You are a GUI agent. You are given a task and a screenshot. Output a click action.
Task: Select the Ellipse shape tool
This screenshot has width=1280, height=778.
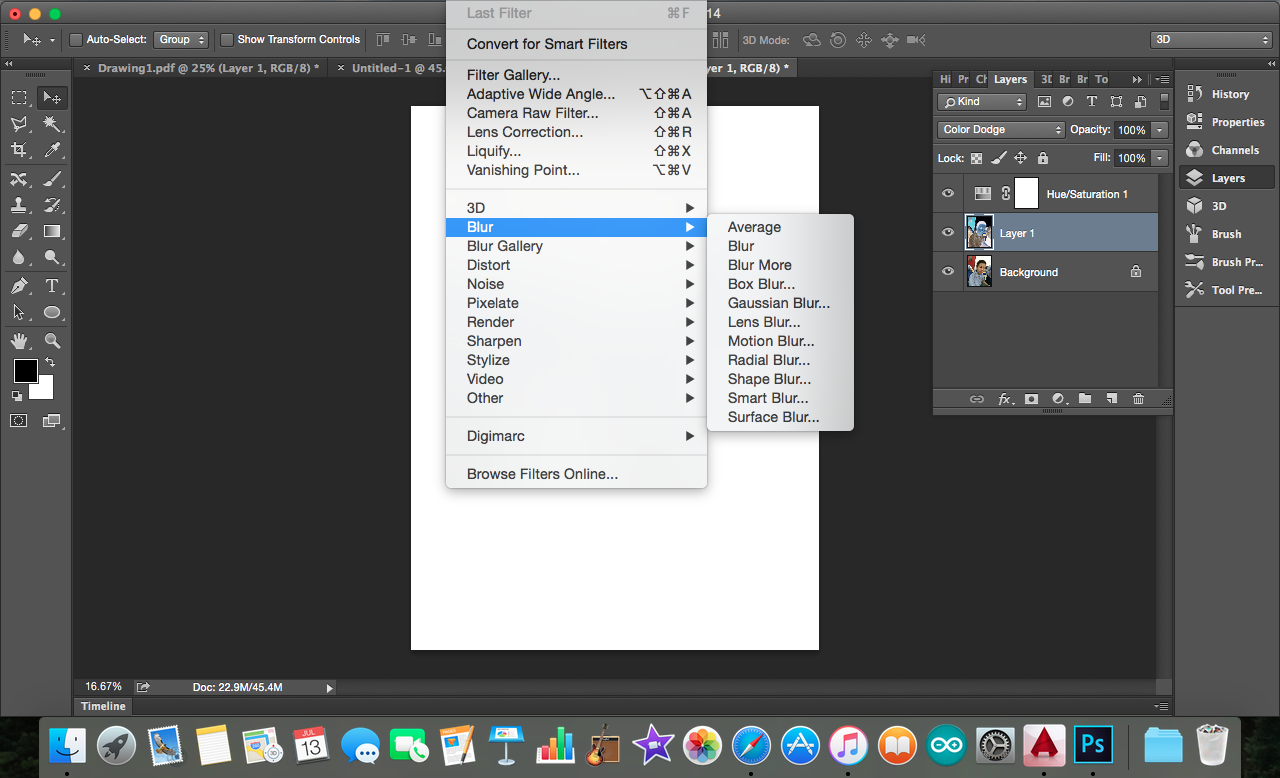click(52, 312)
